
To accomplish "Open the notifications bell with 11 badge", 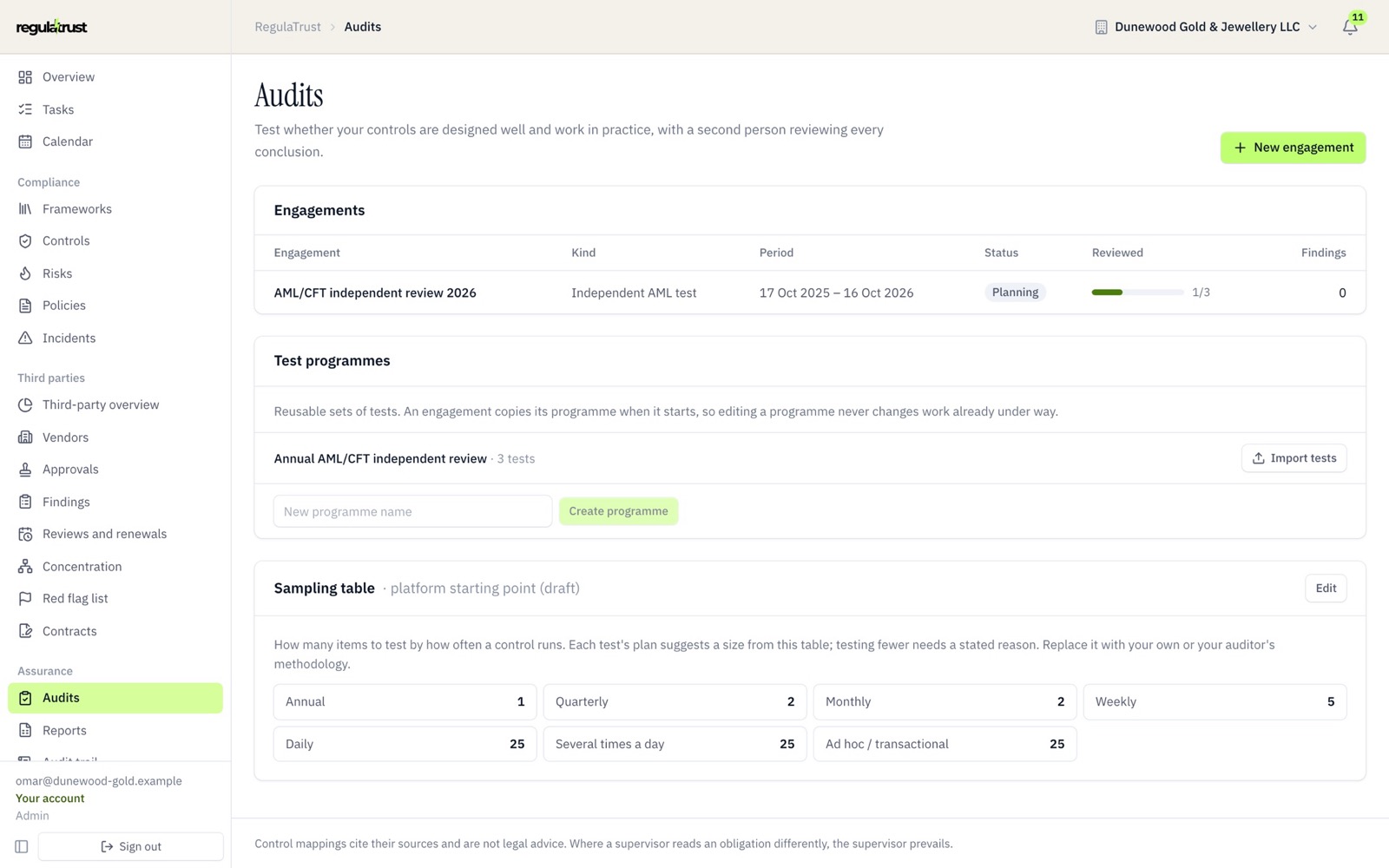I will pyautogui.click(x=1350, y=27).
